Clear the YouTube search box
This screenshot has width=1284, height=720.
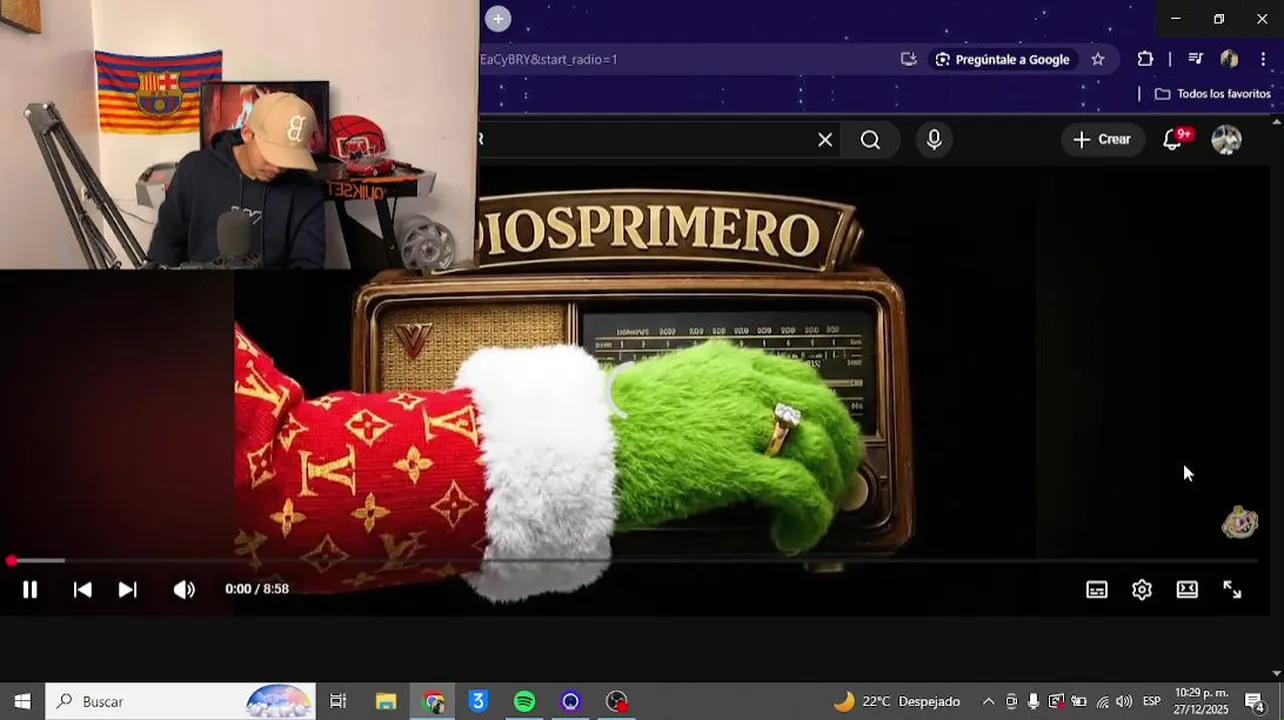(825, 140)
